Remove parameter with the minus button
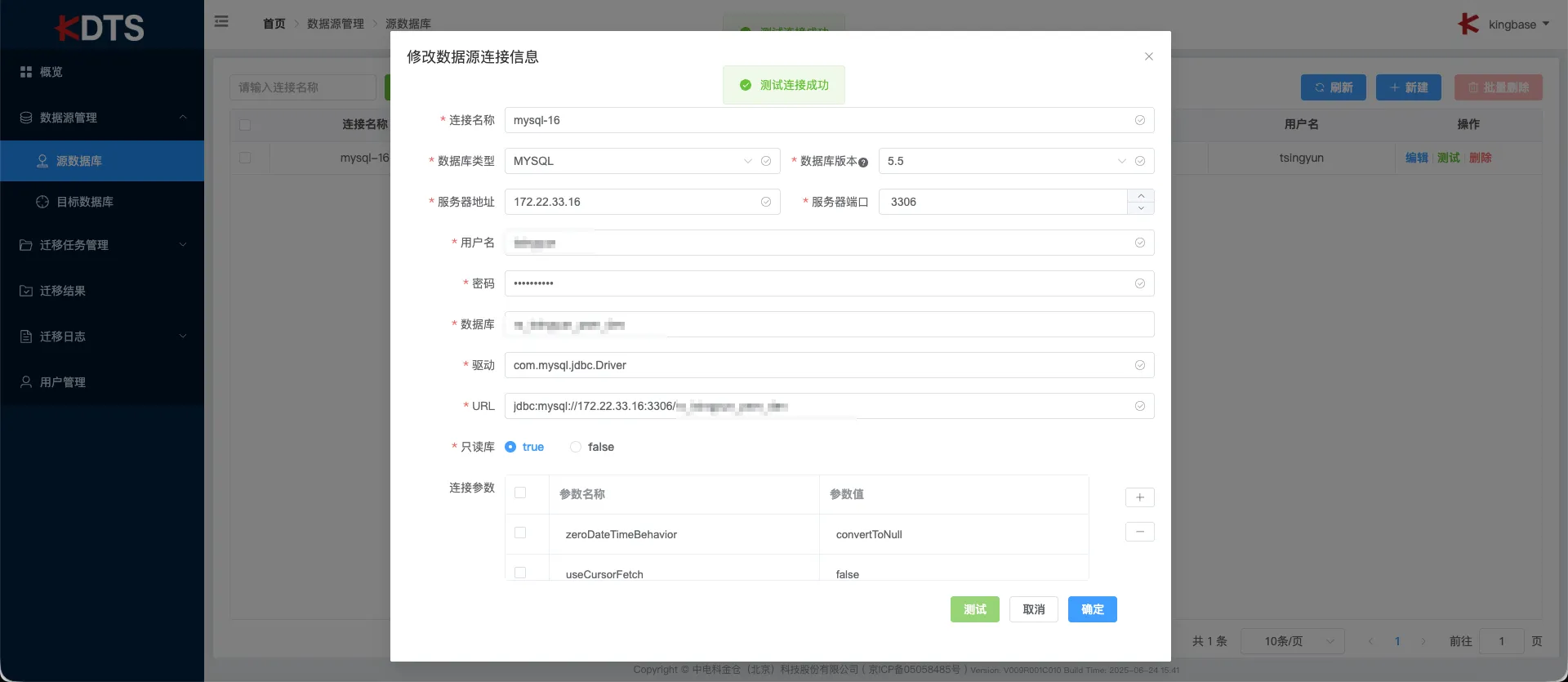The height and width of the screenshot is (682, 1568). (1139, 532)
